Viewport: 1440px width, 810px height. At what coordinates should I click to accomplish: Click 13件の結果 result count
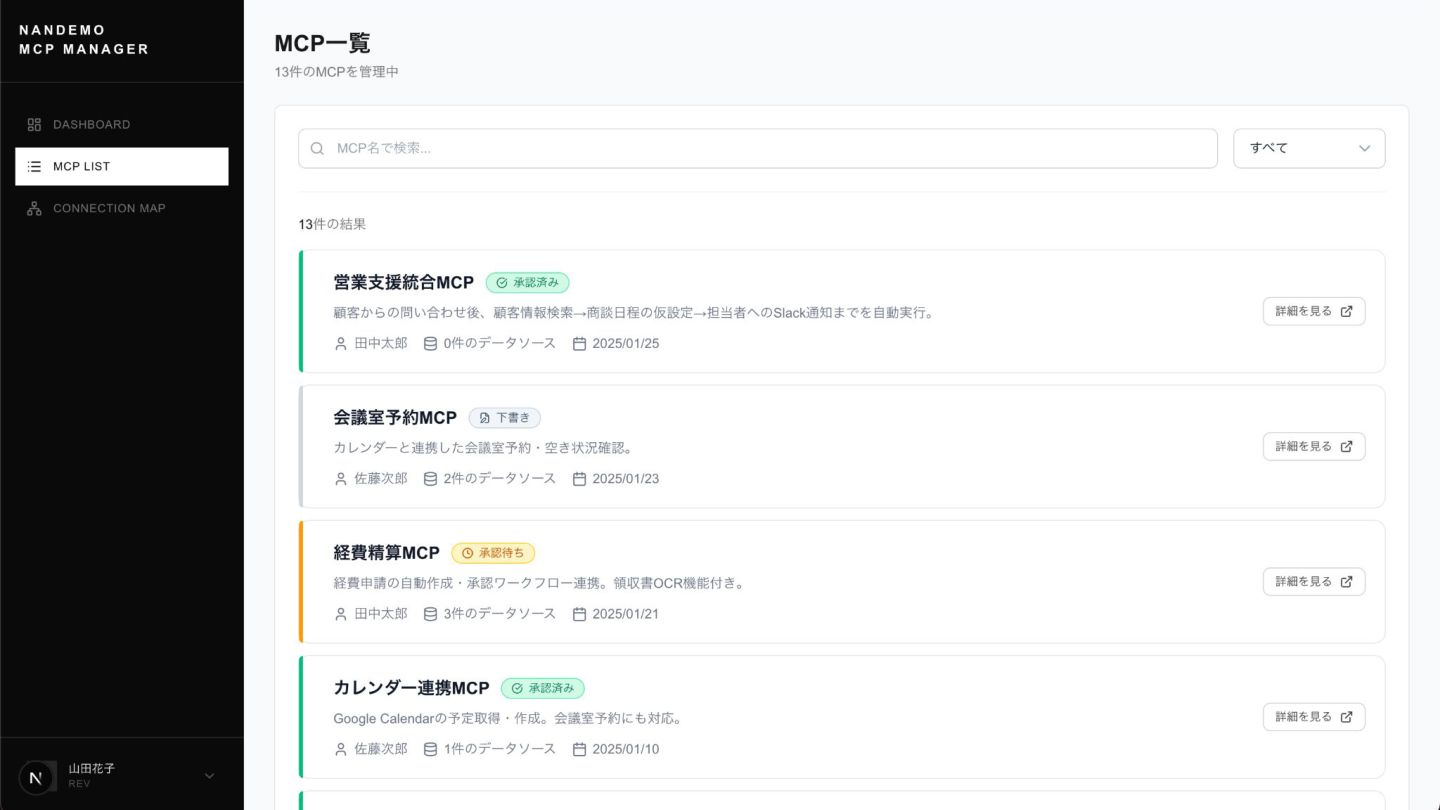332,224
